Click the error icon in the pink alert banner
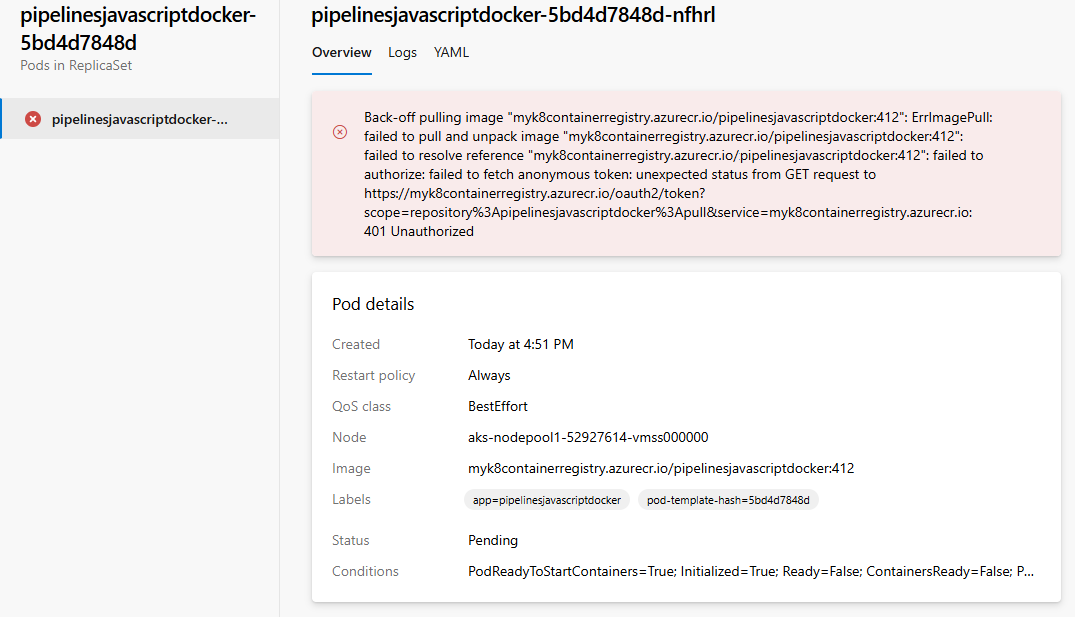Image resolution: width=1075 pixels, height=617 pixels. (340, 132)
